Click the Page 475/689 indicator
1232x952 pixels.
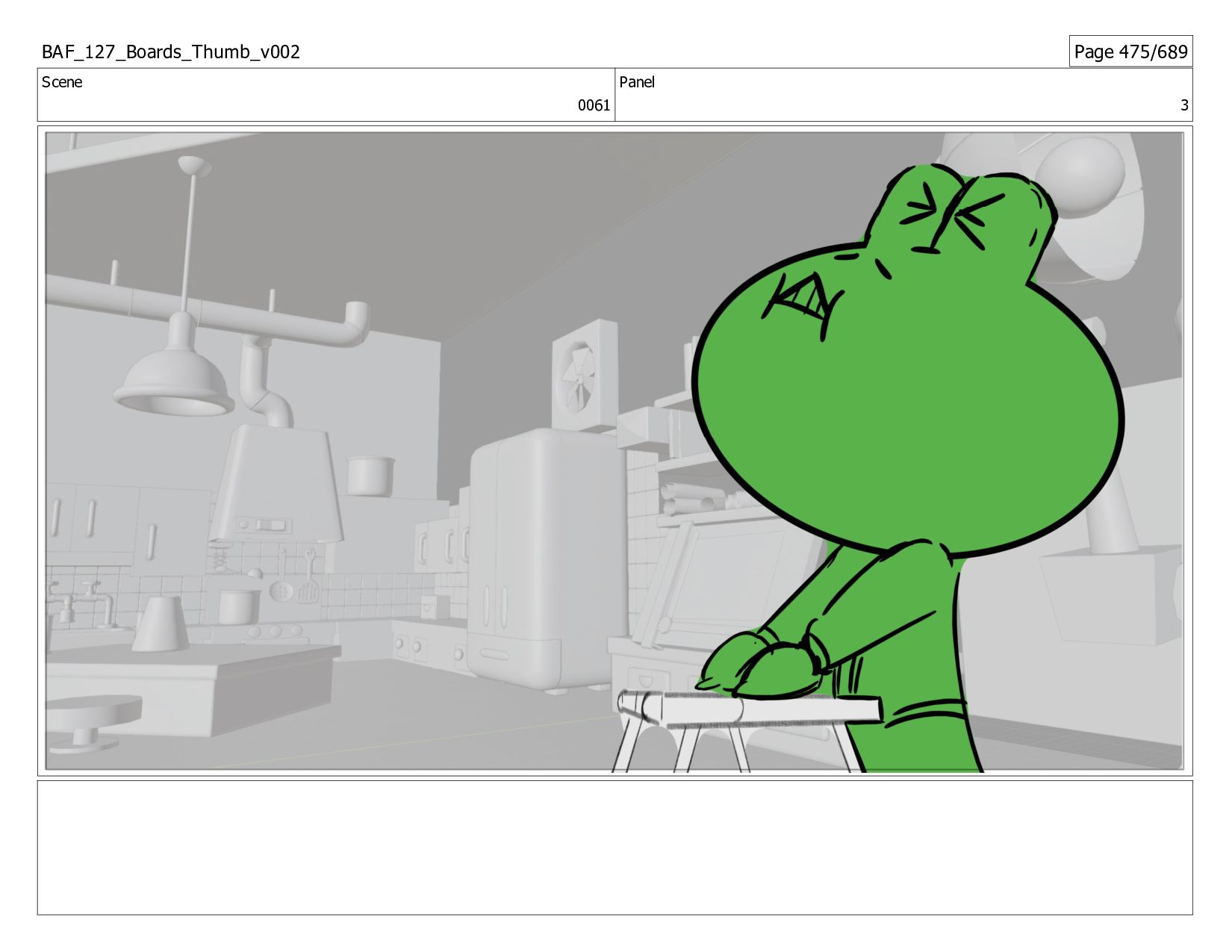pos(1130,52)
